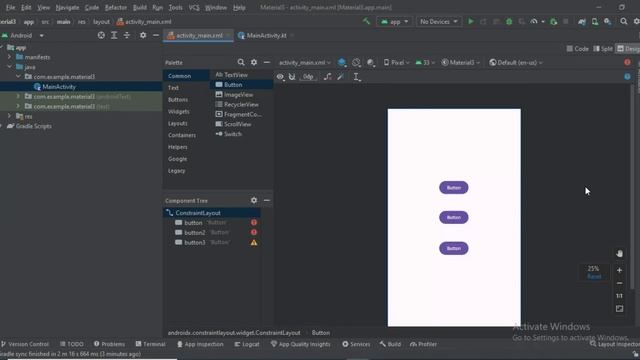Switch editor to Split view
The height and width of the screenshot is (360, 640).
[x=603, y=49]
